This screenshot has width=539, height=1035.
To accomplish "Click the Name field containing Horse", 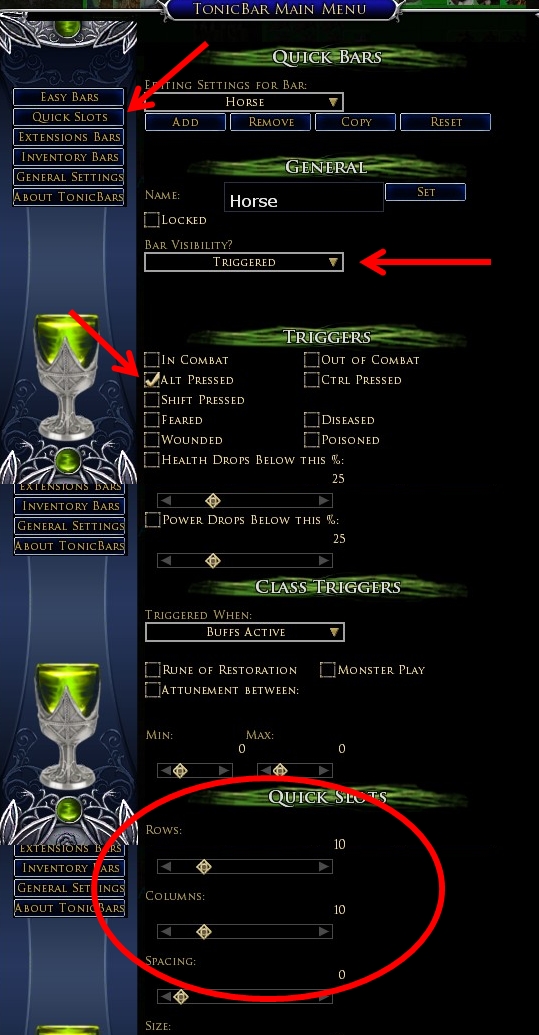I will click(x=304, y=197).
